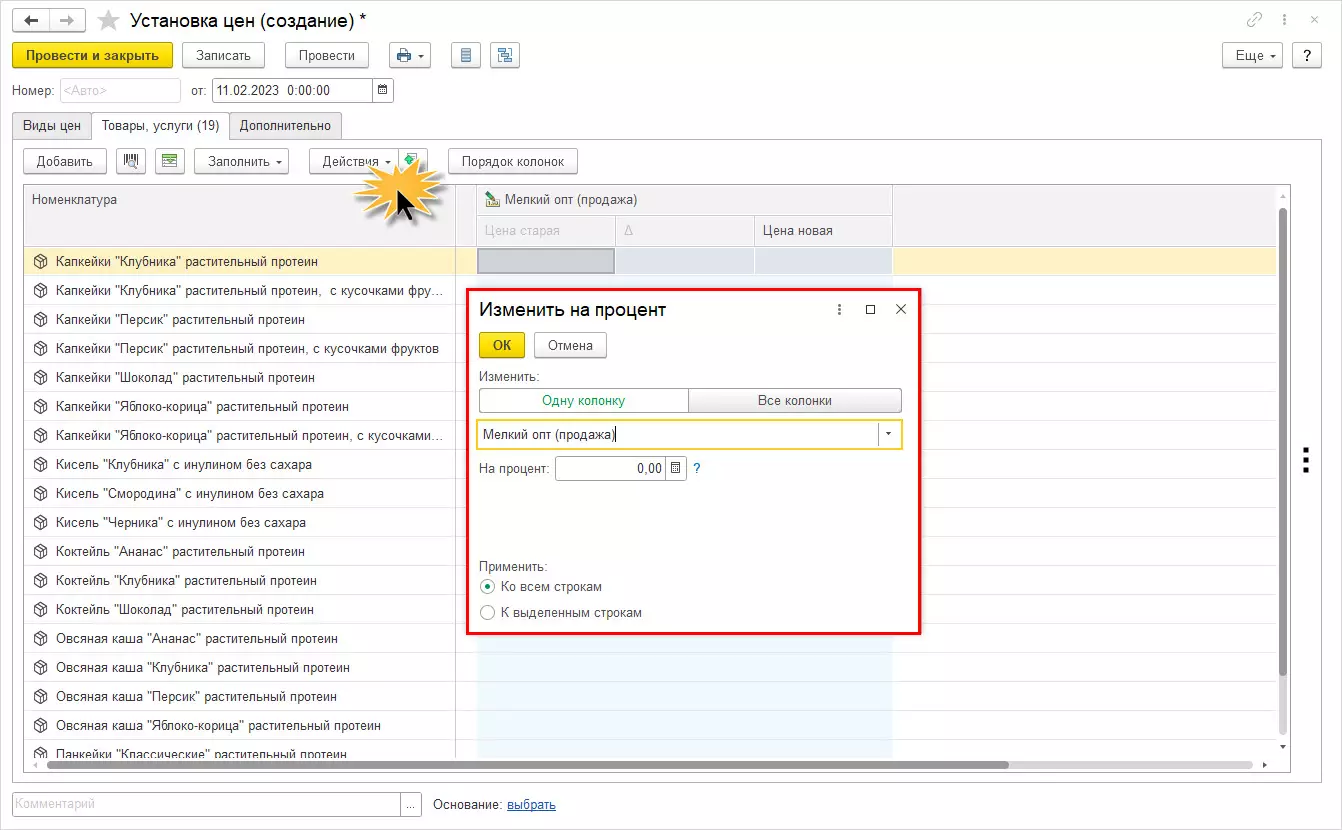Screen dimensions: 1342x830
Task: Select the row Кисель "Черника" с инулином без сахара
Action: click(240, 523)
